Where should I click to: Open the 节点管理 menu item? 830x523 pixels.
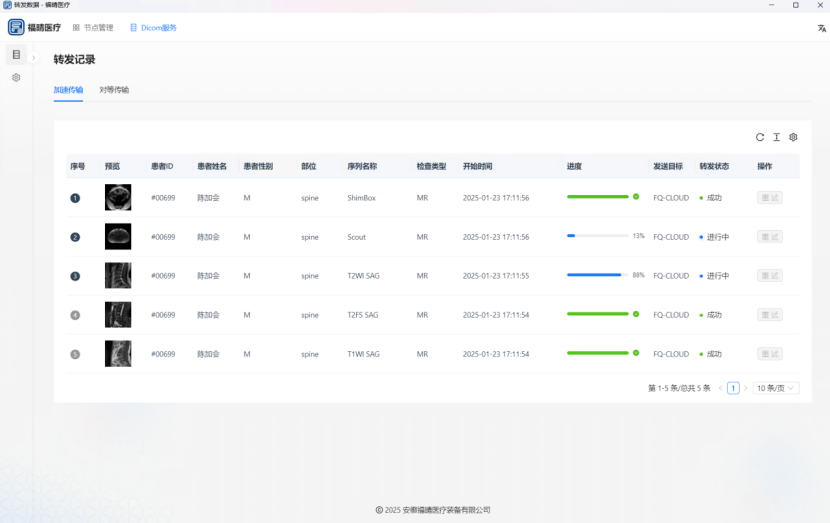pos(92,28)
